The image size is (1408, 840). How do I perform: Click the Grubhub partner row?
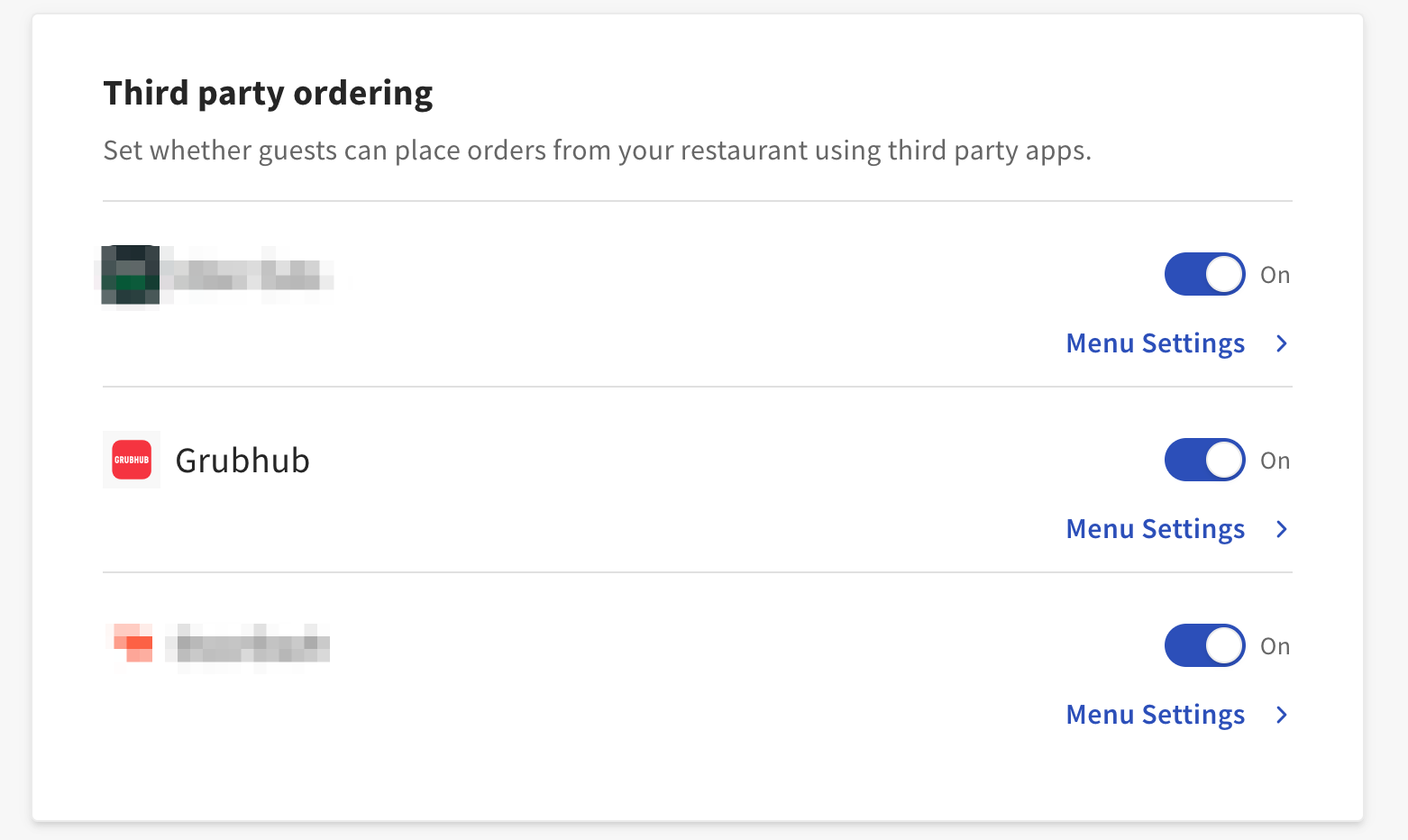point(631,460)
